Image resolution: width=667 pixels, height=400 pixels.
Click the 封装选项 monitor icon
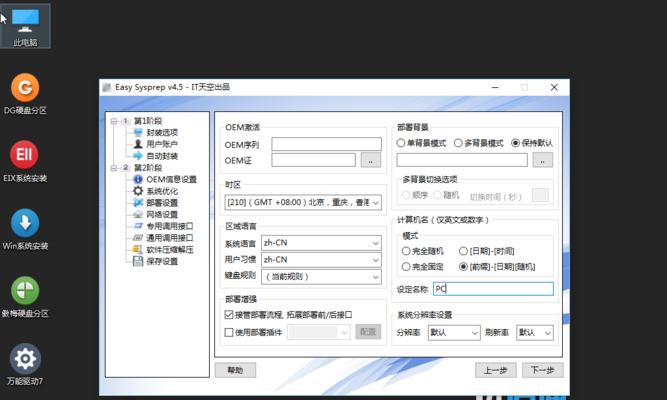pyautogui.click(x=138, y=132)
